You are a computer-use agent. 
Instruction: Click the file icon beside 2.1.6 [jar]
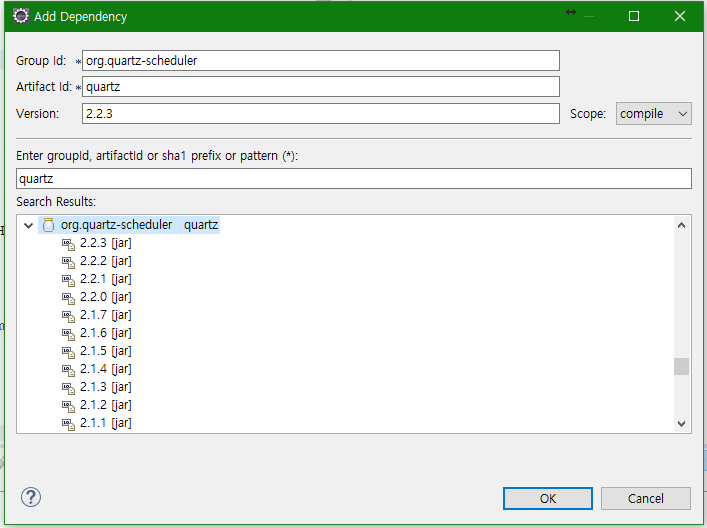coord(68,335)
